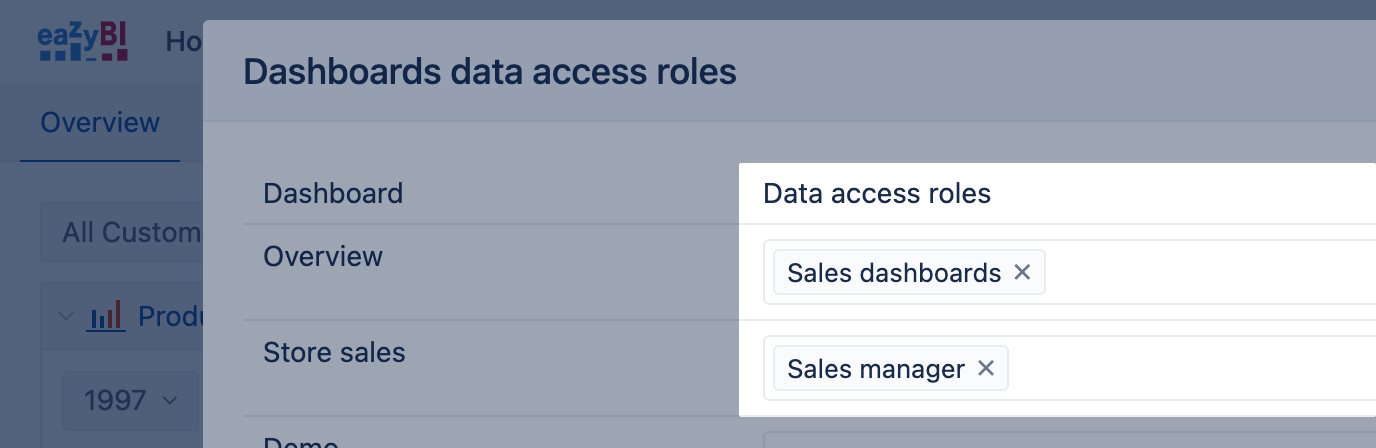Image resolution: width=1376 pixels, height=448 pixels.
Task: Click the Store sales dashboard row label
Action: (334, 352)
